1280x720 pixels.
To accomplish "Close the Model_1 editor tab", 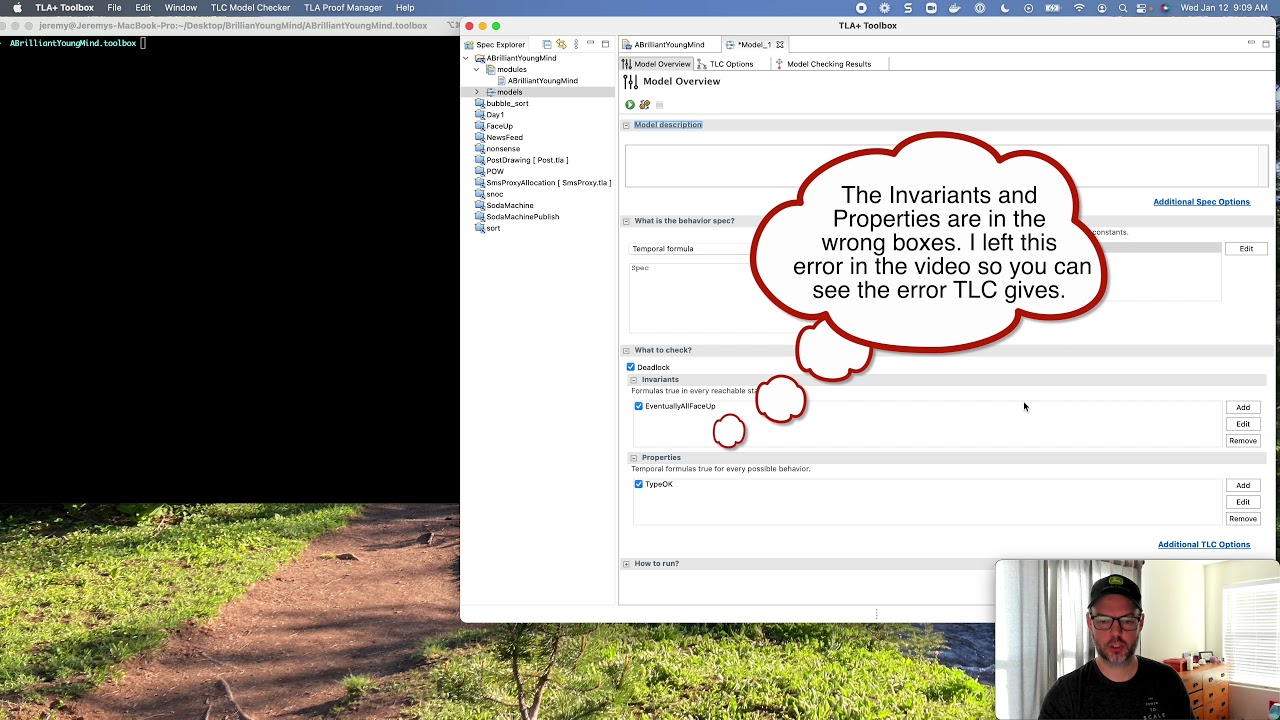I will tap(780, 44).
